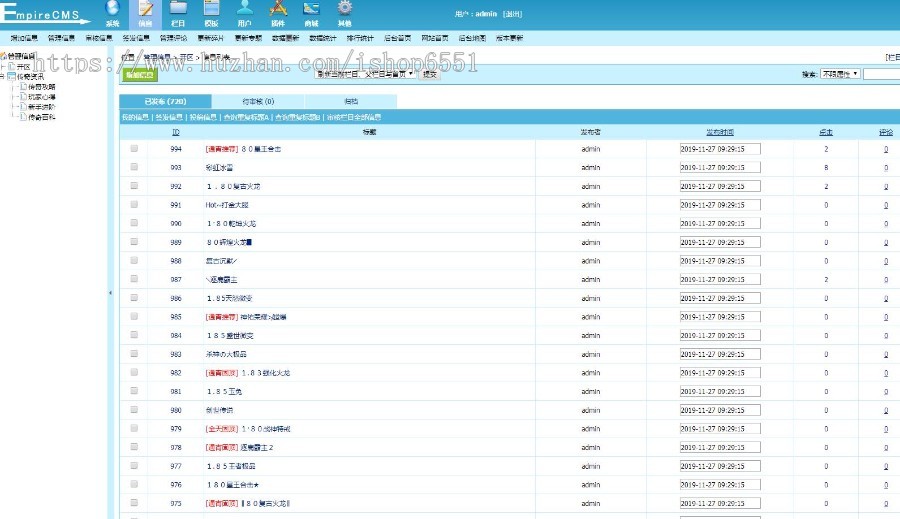The width and height of the screenshot is (900, 519).
Task: Select 传奇资讯 in the category tree
Action: [x=30, y=76]
